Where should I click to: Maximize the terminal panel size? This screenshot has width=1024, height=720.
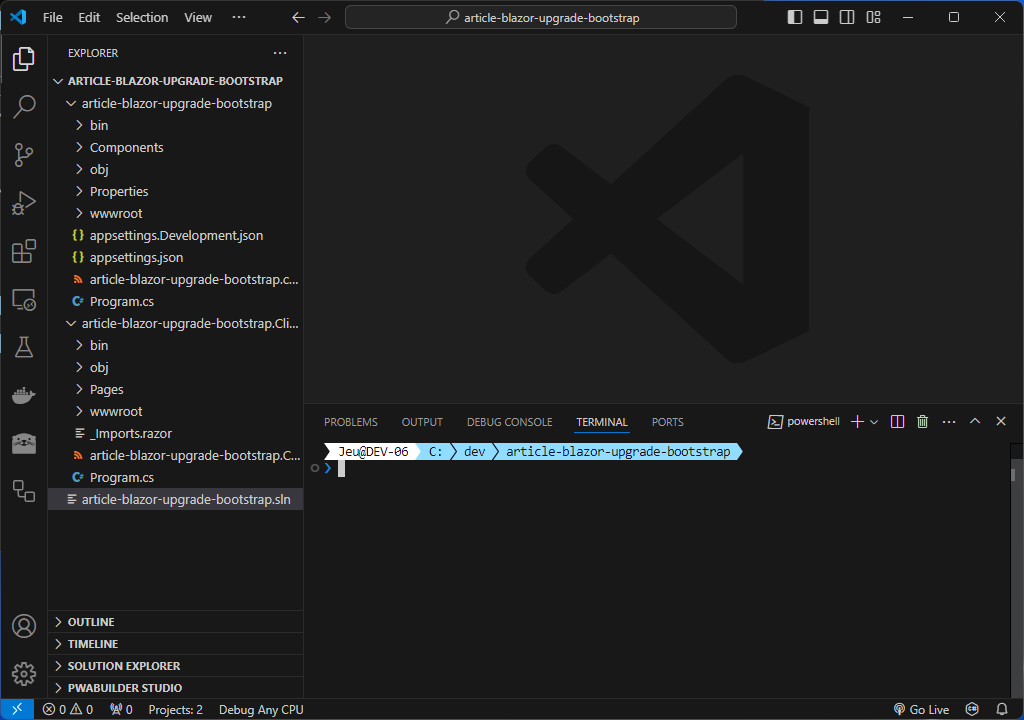click(x=975, y=421)
